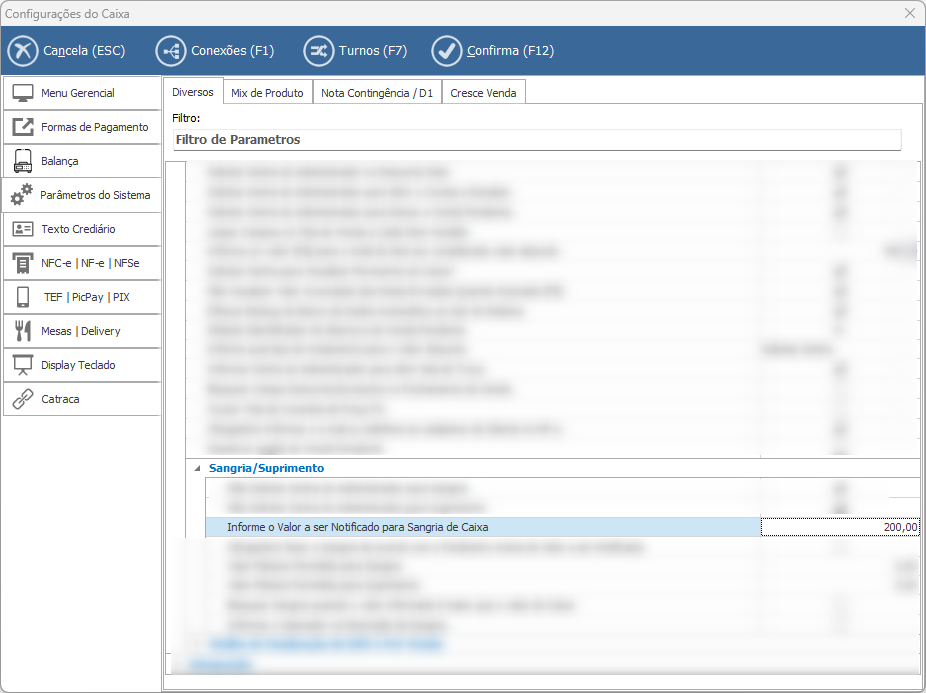Open the Nota Contingência / D1 tab

tap(377, 93)
